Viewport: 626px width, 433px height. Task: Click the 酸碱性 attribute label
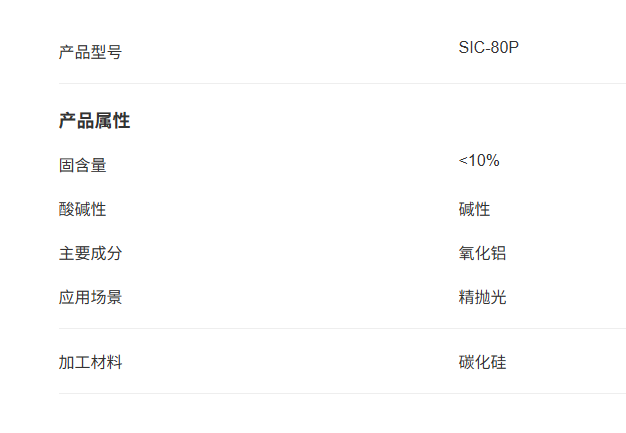[83, 209]
